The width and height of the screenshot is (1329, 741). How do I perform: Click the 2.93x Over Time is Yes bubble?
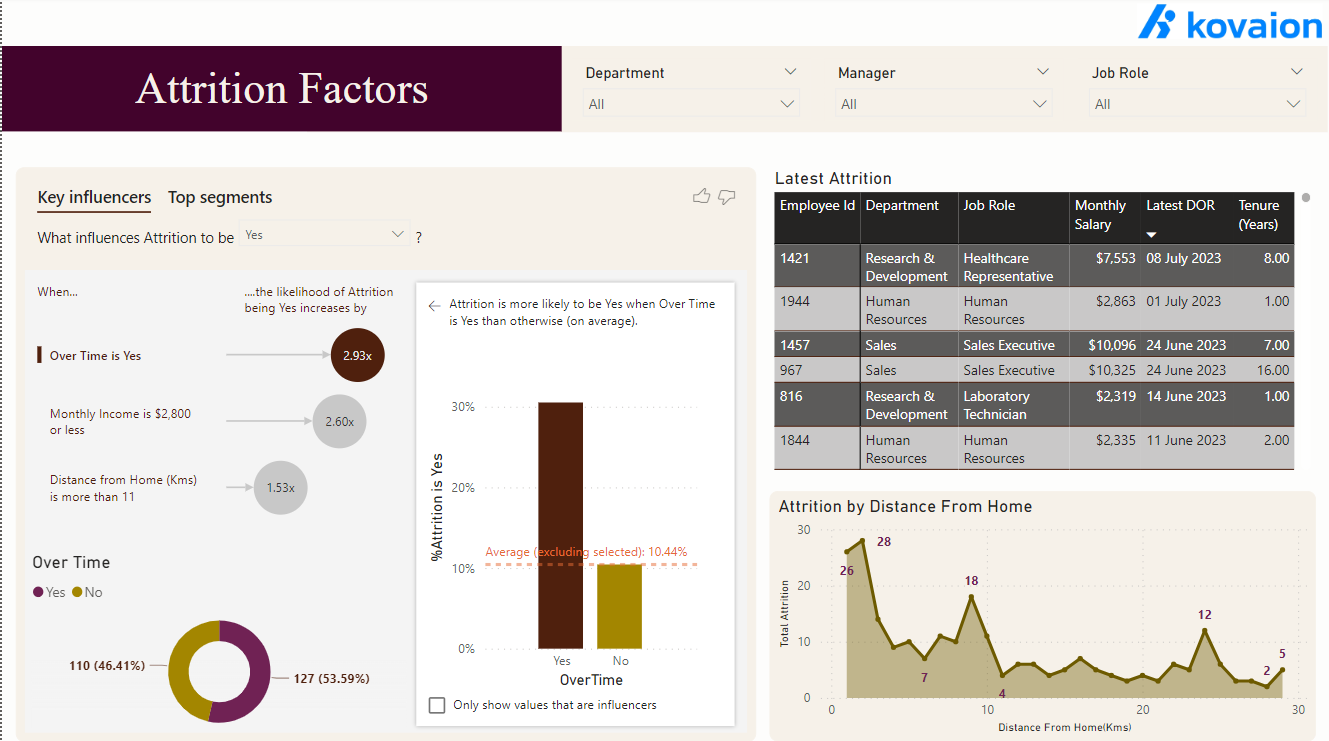(357, 355)
